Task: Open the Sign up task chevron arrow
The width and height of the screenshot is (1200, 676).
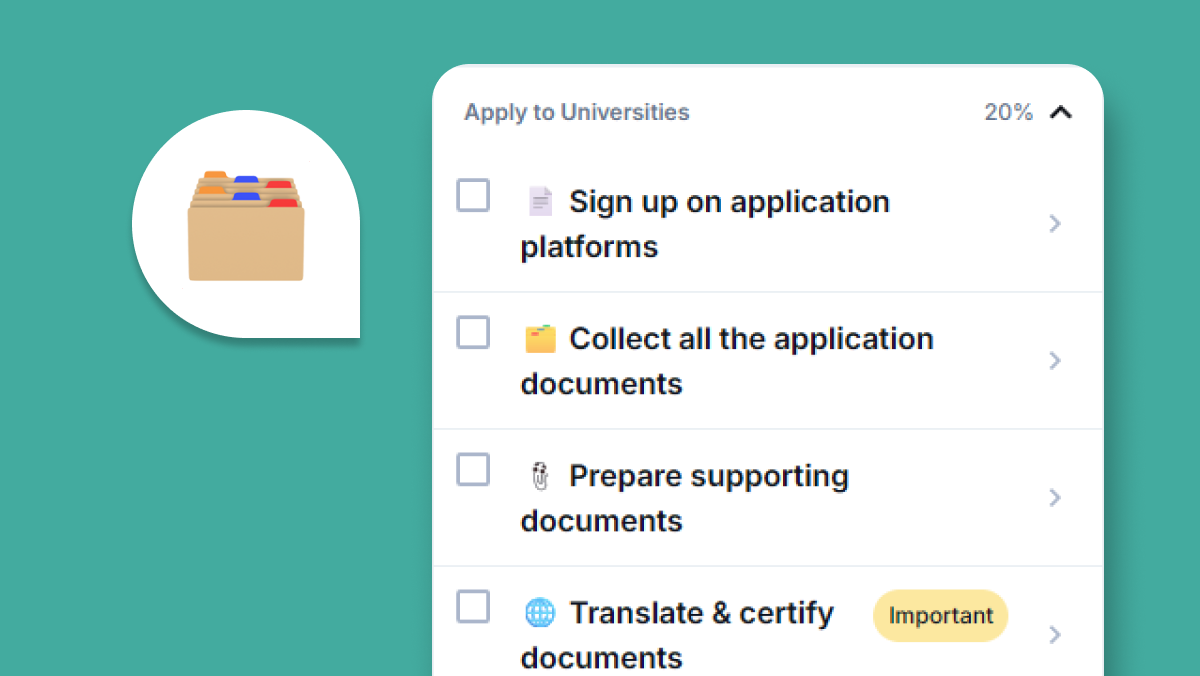Action: 1055,224
